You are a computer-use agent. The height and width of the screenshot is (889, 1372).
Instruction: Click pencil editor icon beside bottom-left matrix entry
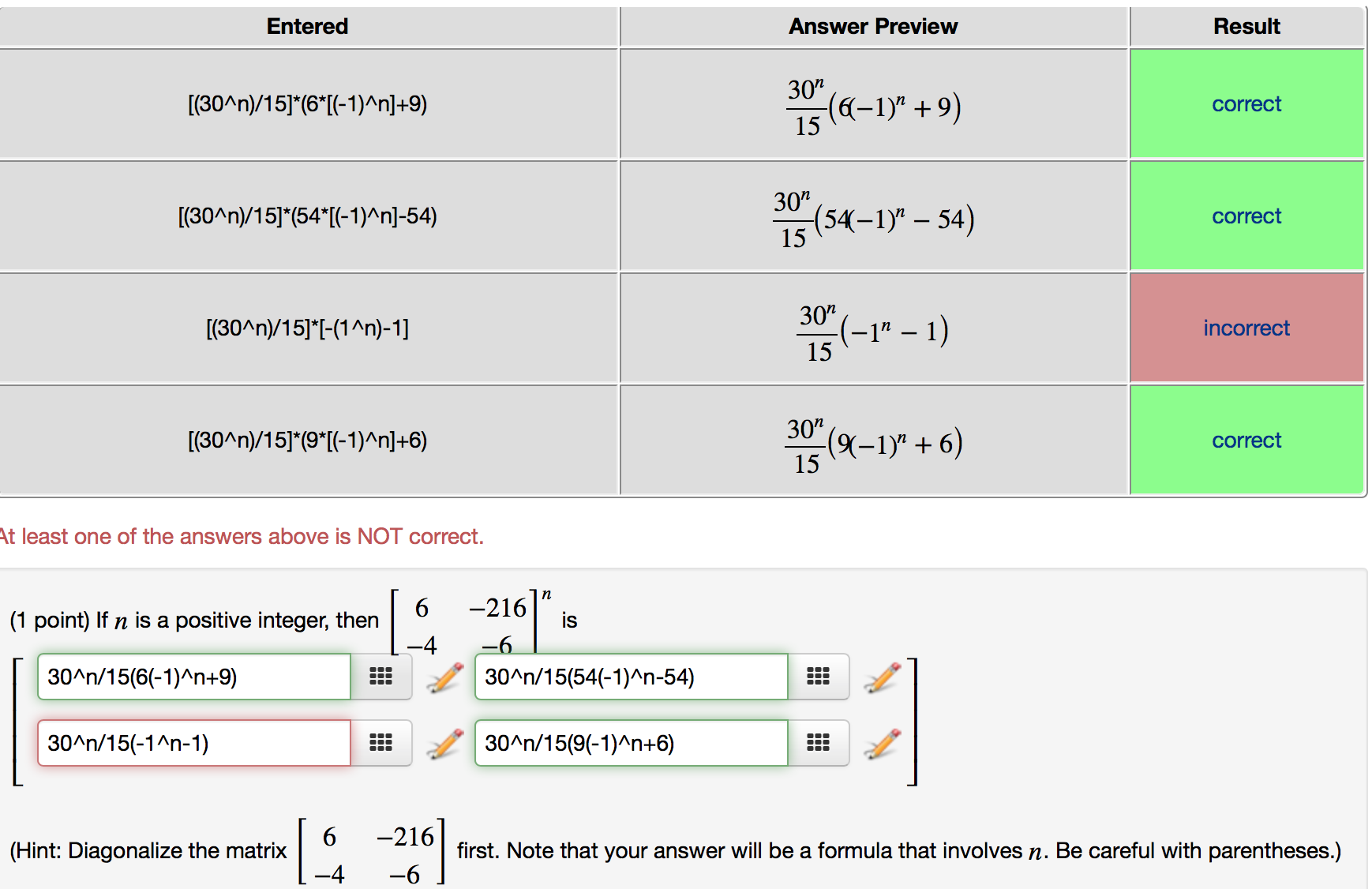[x=445, y=744]
